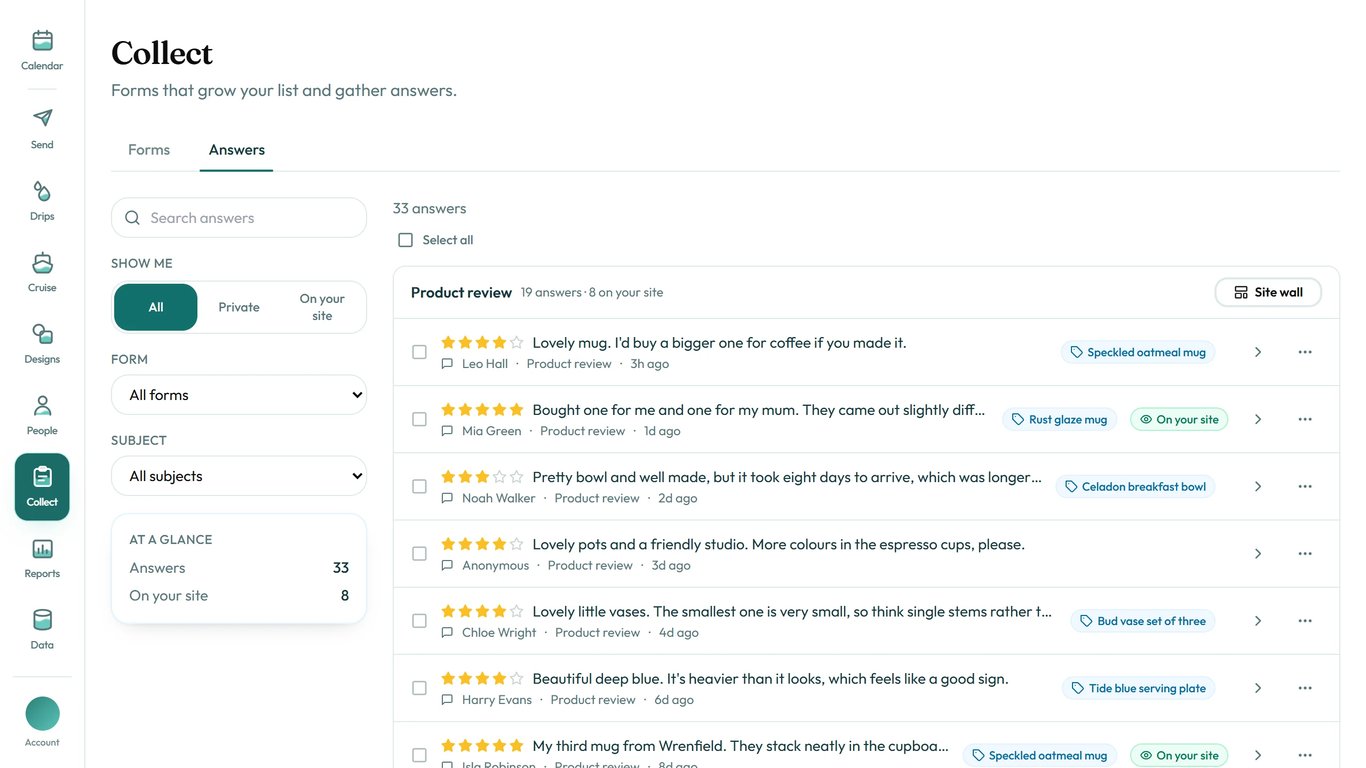Filter to On your site answers
The height and width of the screenshot is (768, 1366).
click(322, 307)
